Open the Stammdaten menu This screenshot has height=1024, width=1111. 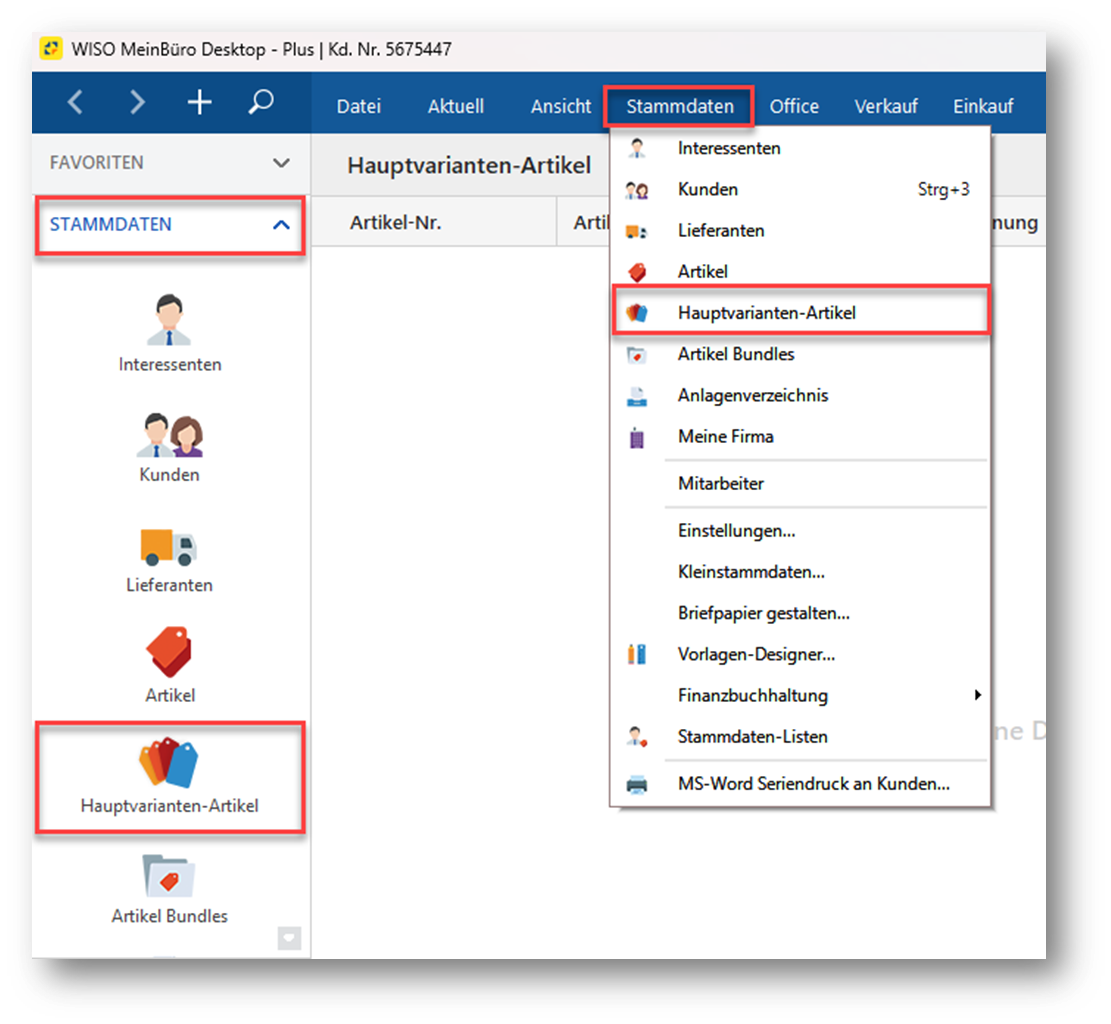679,106
